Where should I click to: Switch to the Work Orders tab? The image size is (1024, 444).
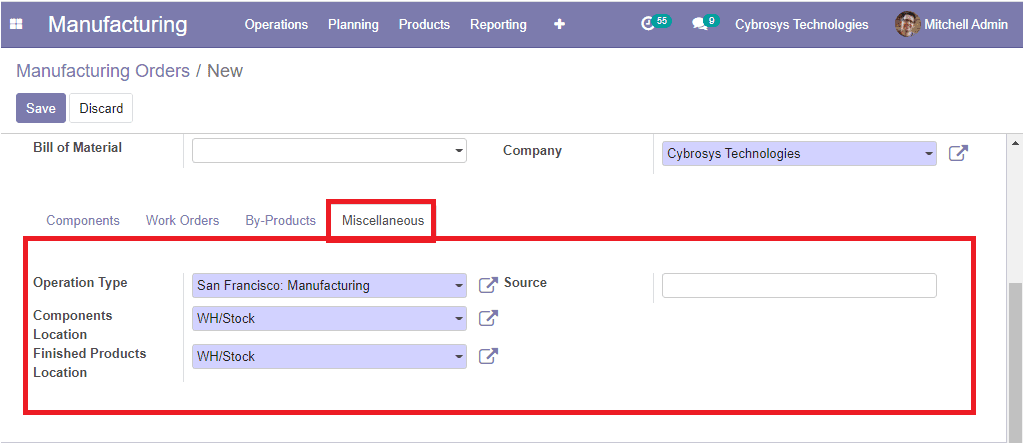tap(182, 220)
